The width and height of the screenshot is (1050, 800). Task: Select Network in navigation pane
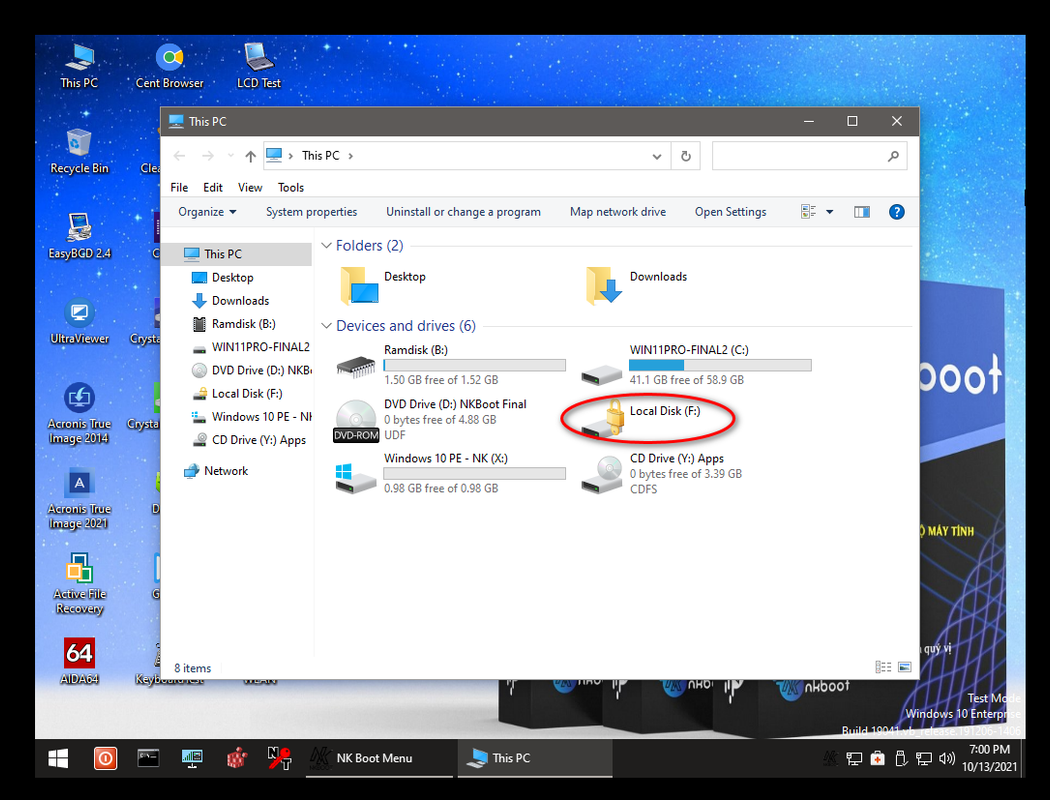226,471
